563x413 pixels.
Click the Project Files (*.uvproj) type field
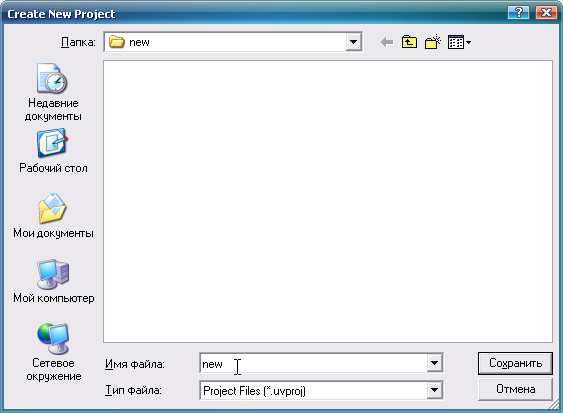click(313, 390)
